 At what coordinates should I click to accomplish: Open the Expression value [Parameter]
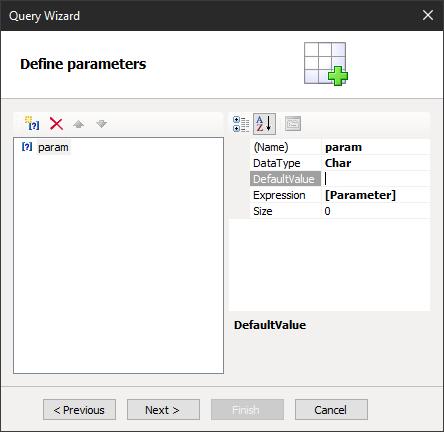(376, 195)
